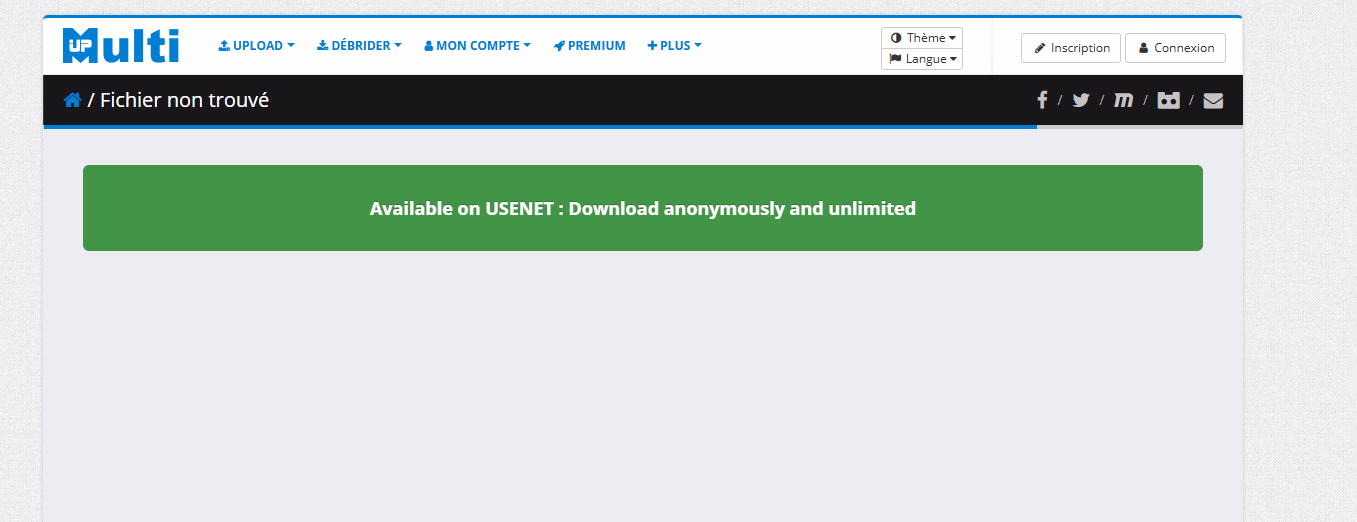Screen dimensions: 1357x522
Task: Click the Connexion button
Action: point(1175,48)
